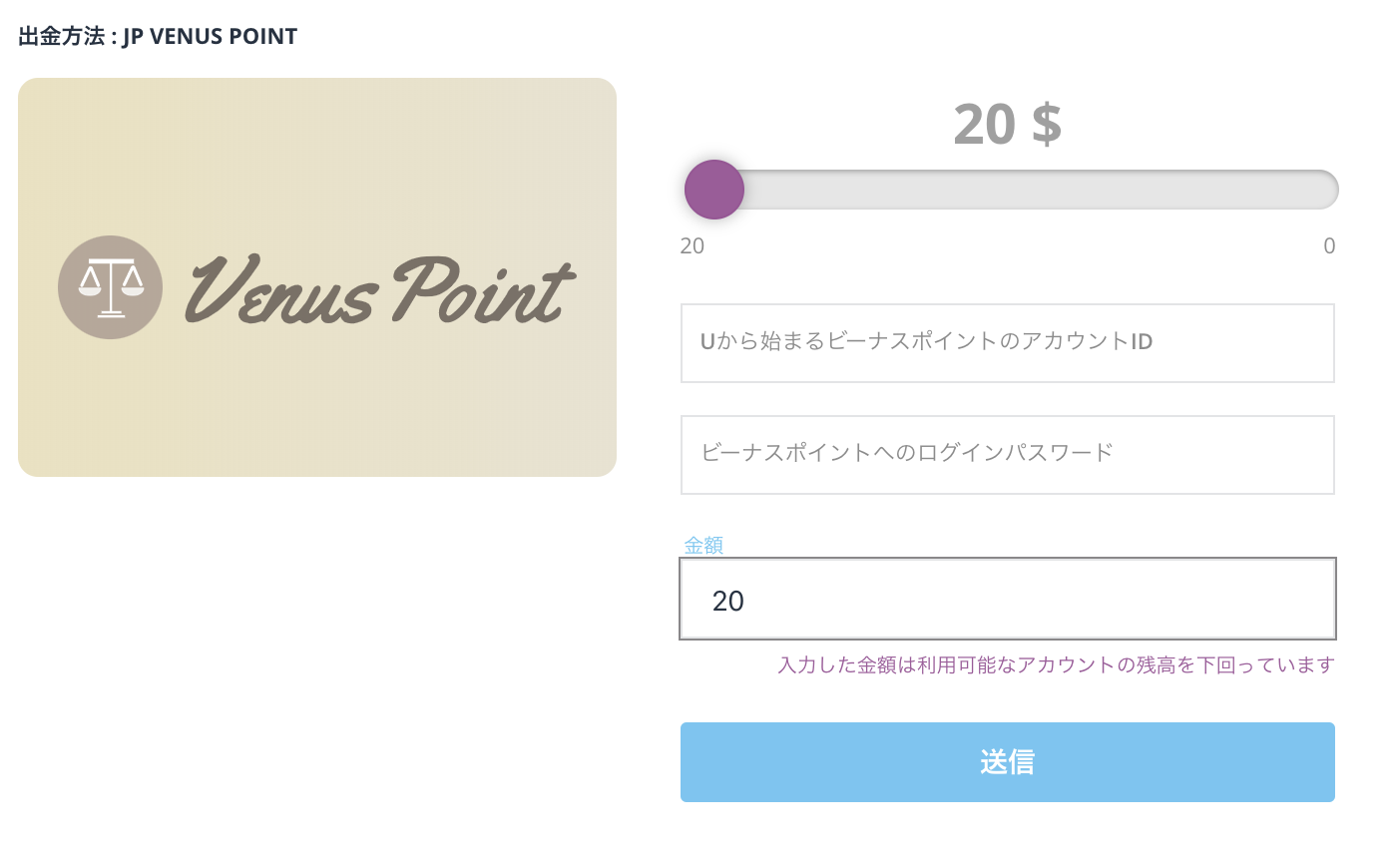Click the slider's right label 0
This screenshot has height=868, width=1395.
pyautogui.click(x=1329, y=246)
